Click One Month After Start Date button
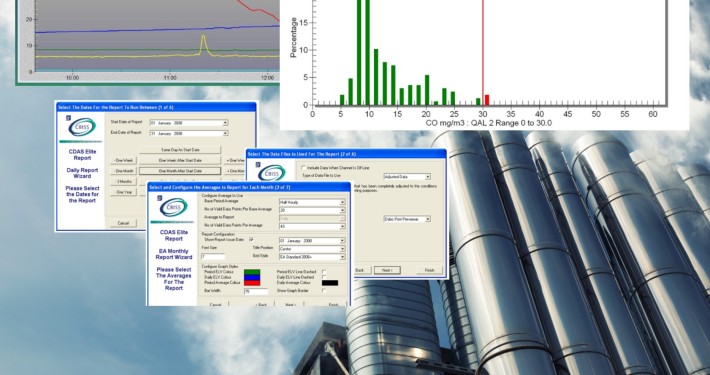This screenshot has width=710, height=375. point(180,171)
